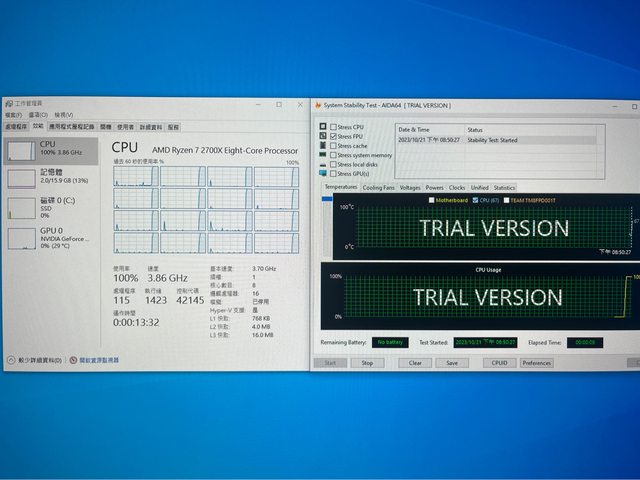Uncheck the Stress FPU checkbox

click(x=333, y=137)
